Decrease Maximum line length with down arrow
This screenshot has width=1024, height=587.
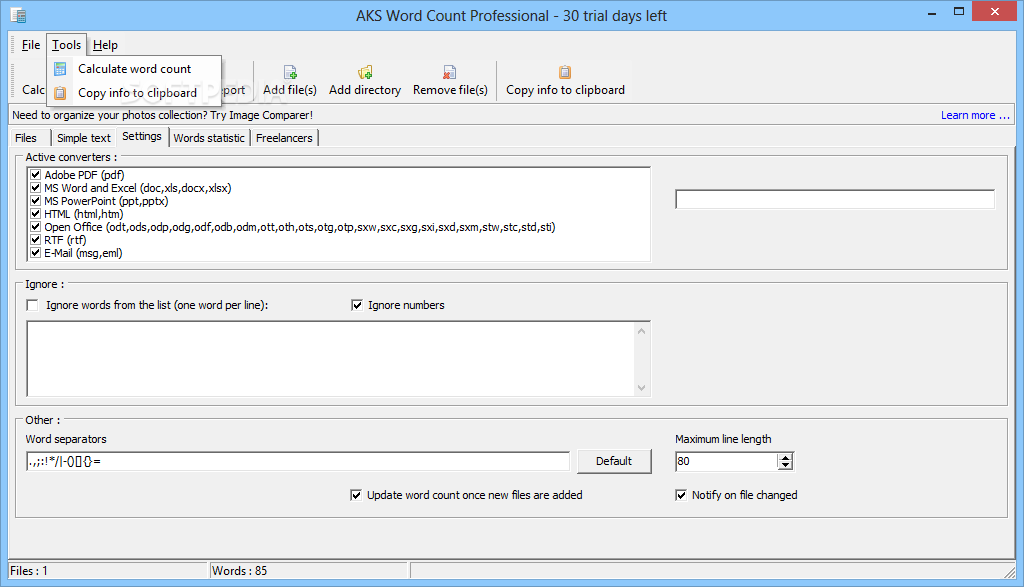(785, 466)
